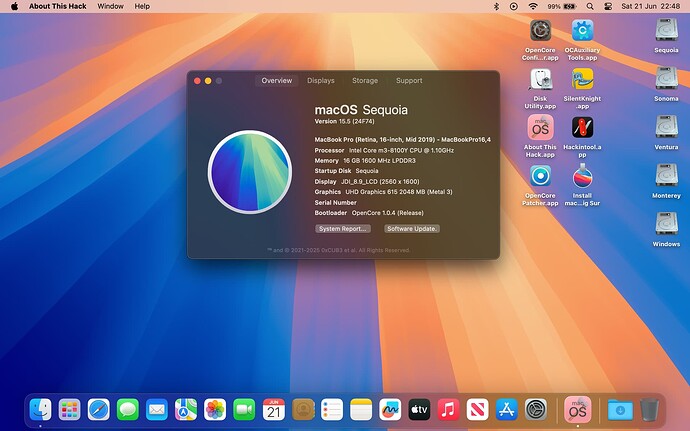Click the Software Update button
690x431 pixels.
coord(412,228)
